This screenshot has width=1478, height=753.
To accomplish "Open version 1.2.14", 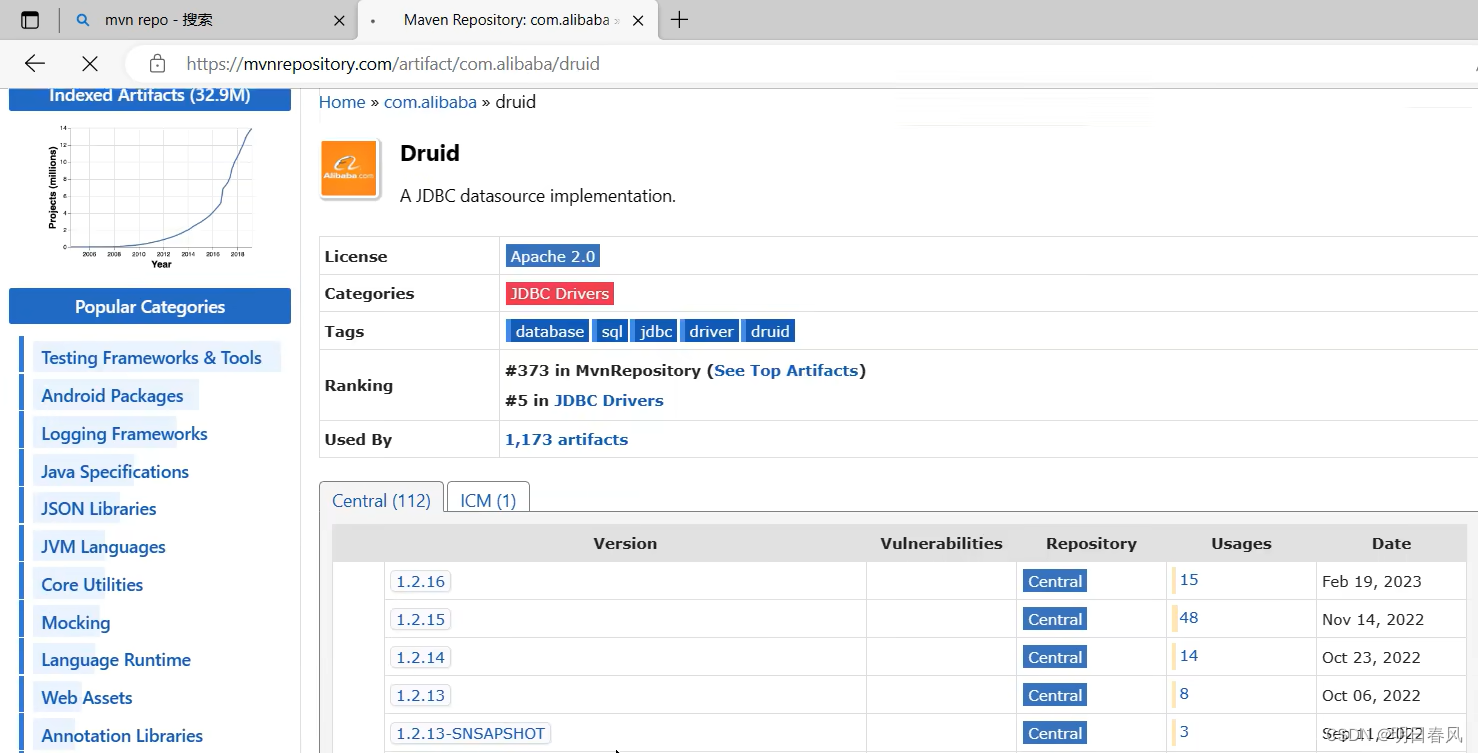I will coord(420,657).
